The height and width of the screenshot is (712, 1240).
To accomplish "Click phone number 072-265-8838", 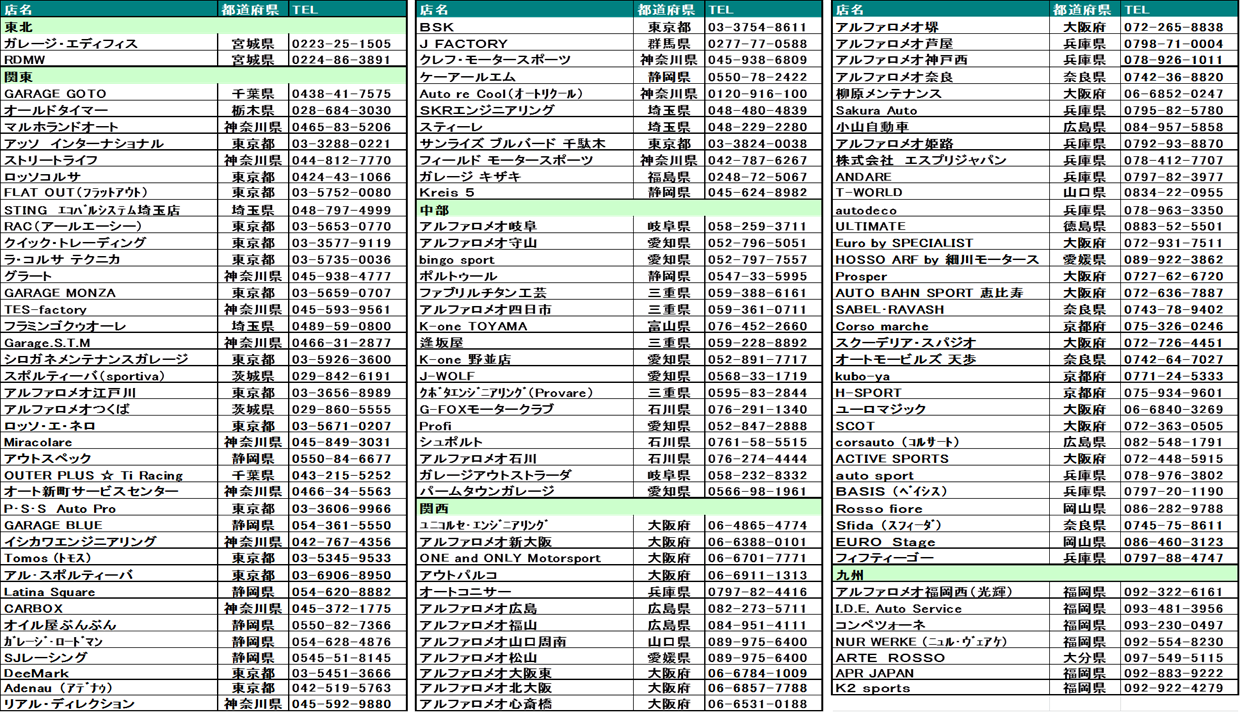I will [x=1179, y=27].
